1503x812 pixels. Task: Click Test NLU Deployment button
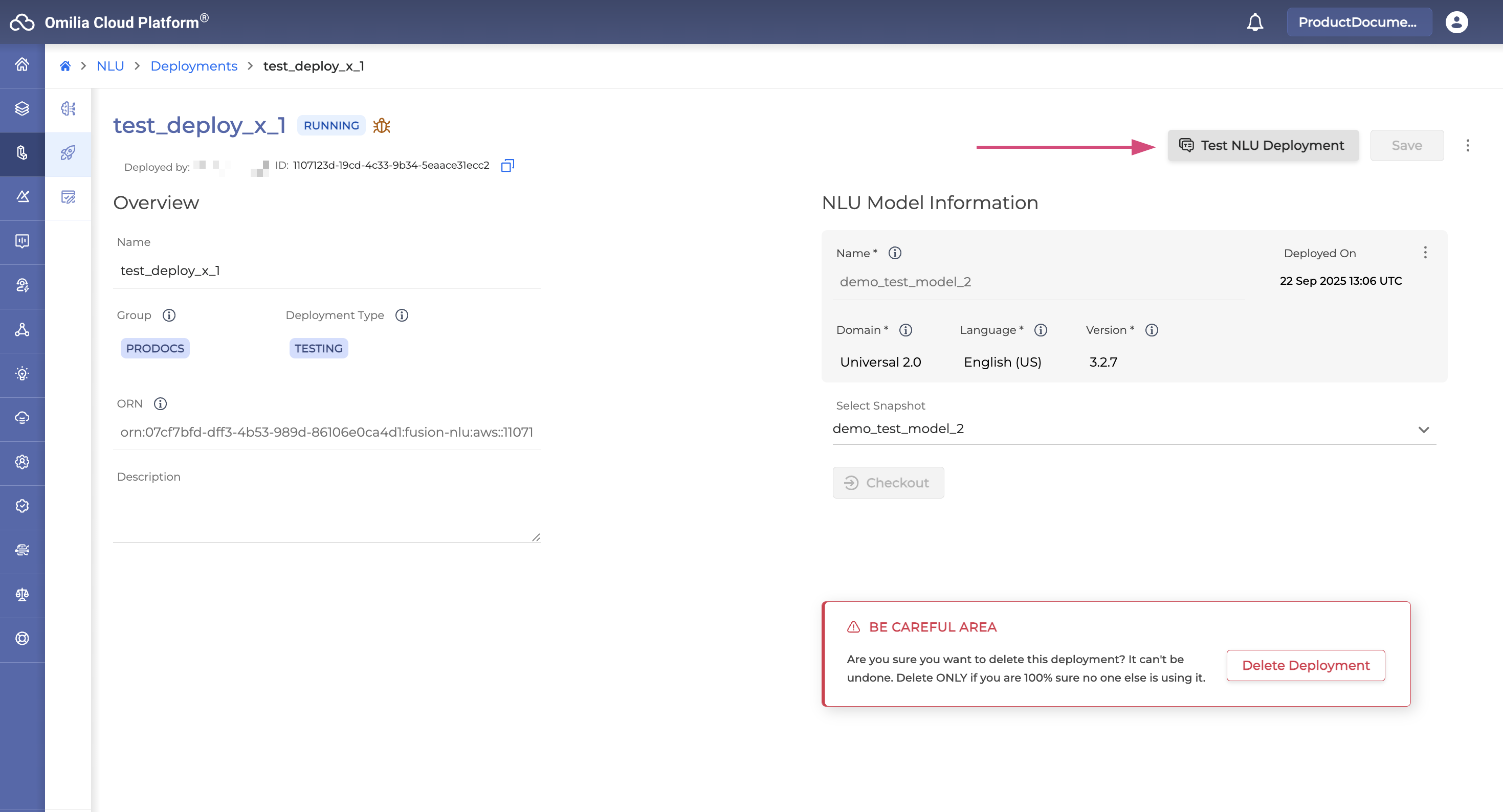[x=1263, y=145]
